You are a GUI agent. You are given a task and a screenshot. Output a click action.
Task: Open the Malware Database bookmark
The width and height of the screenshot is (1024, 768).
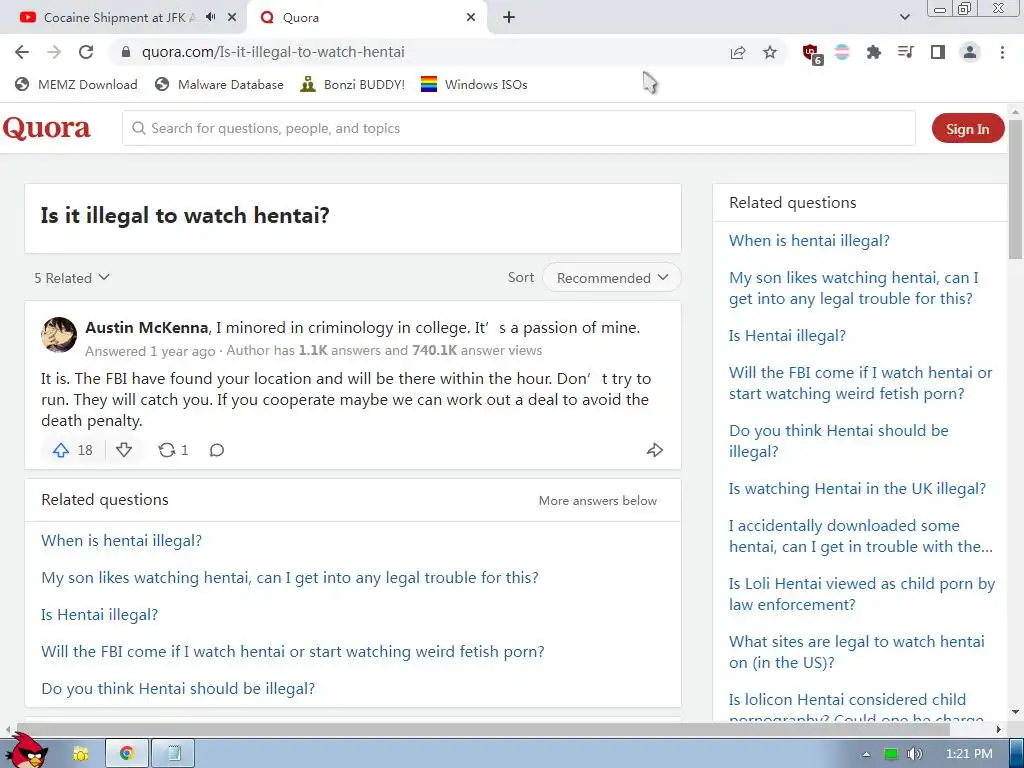219,85
